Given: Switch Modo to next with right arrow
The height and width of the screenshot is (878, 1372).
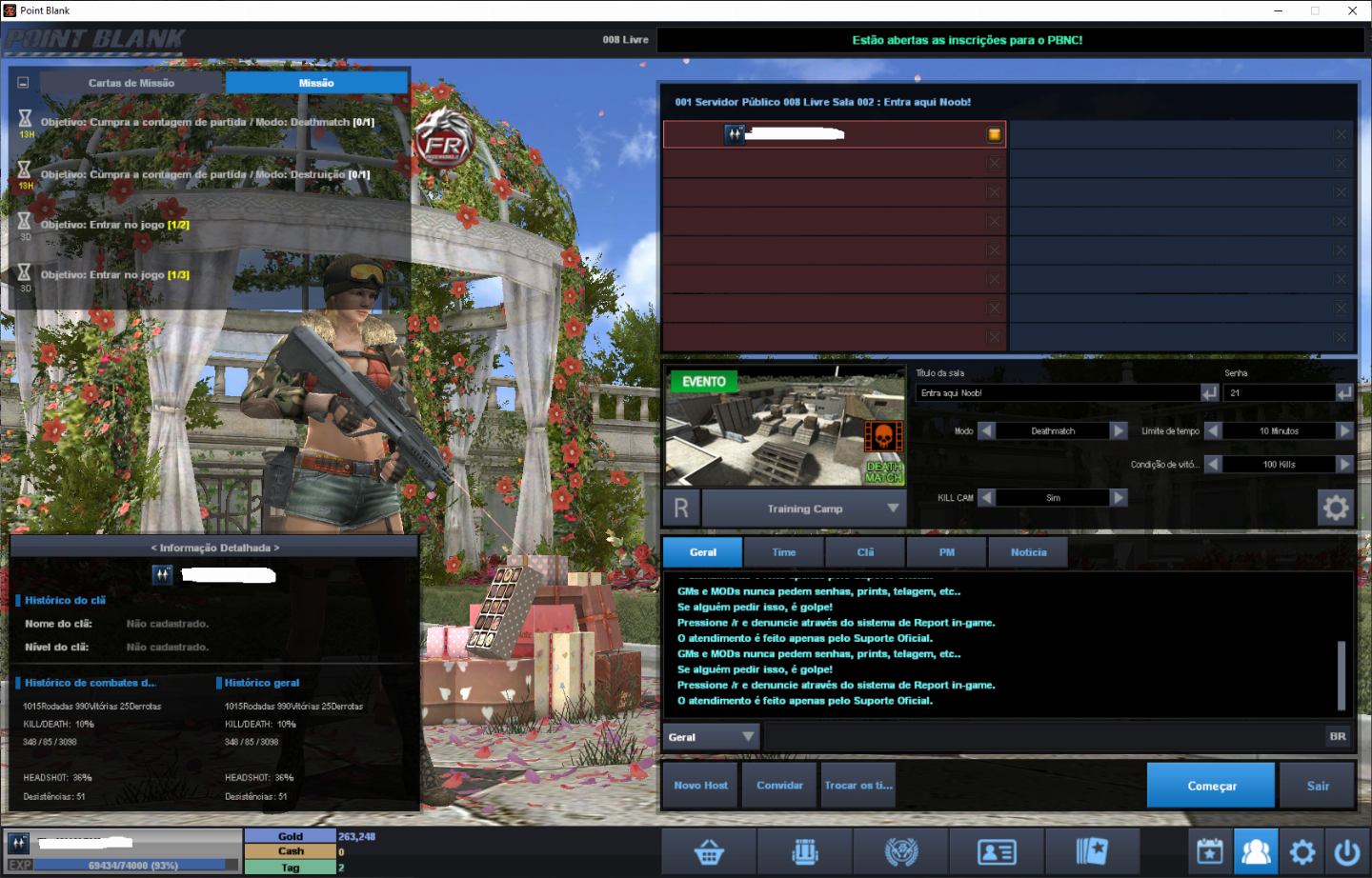Looking at the screenshot, I should pos(1120,430).
